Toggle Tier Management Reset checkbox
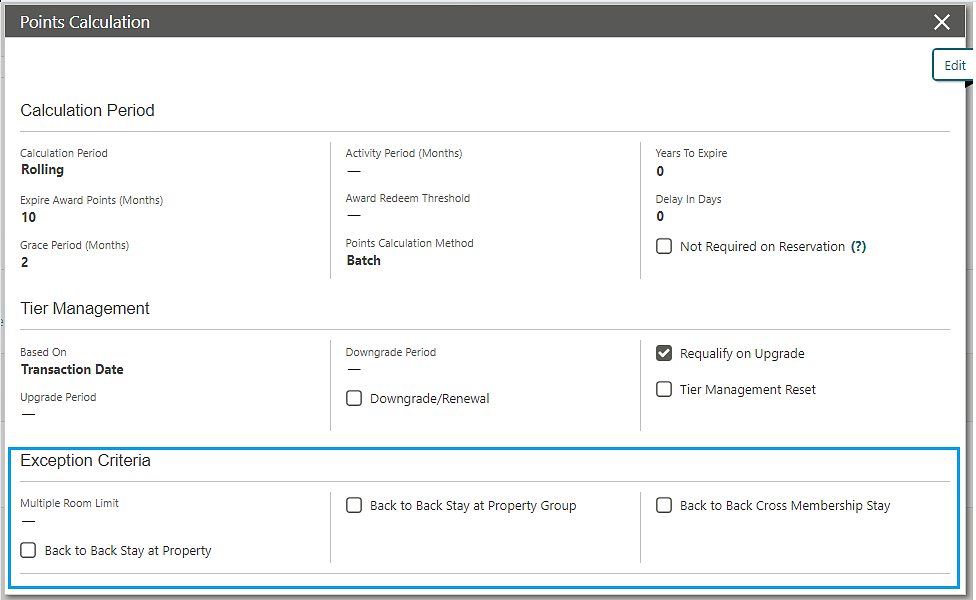Screen dimensions: 976x600 (x=664, y=389)
